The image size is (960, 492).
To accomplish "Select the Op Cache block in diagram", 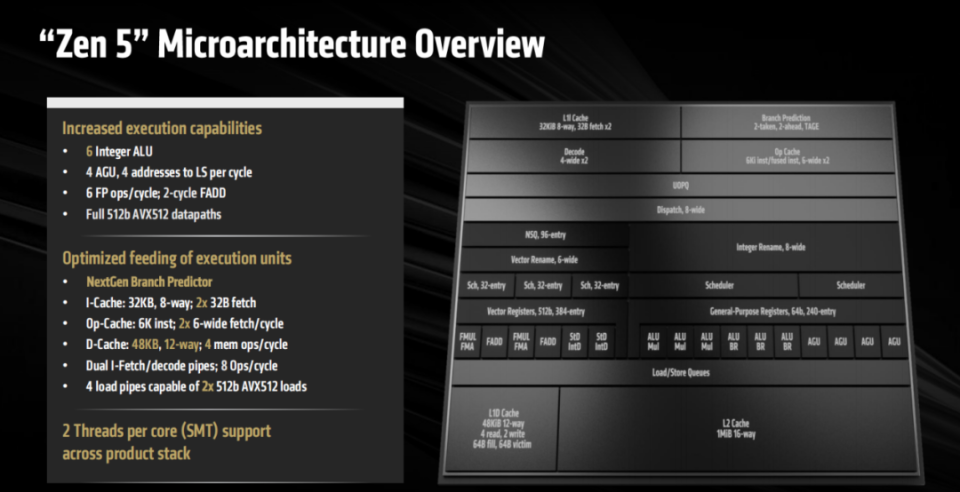I will click(x=787, y=155).
